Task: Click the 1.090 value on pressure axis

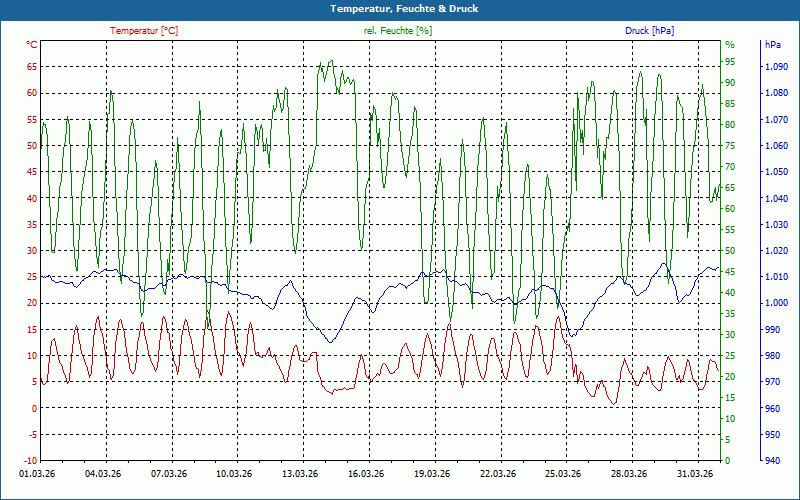Action: point(776,67)
